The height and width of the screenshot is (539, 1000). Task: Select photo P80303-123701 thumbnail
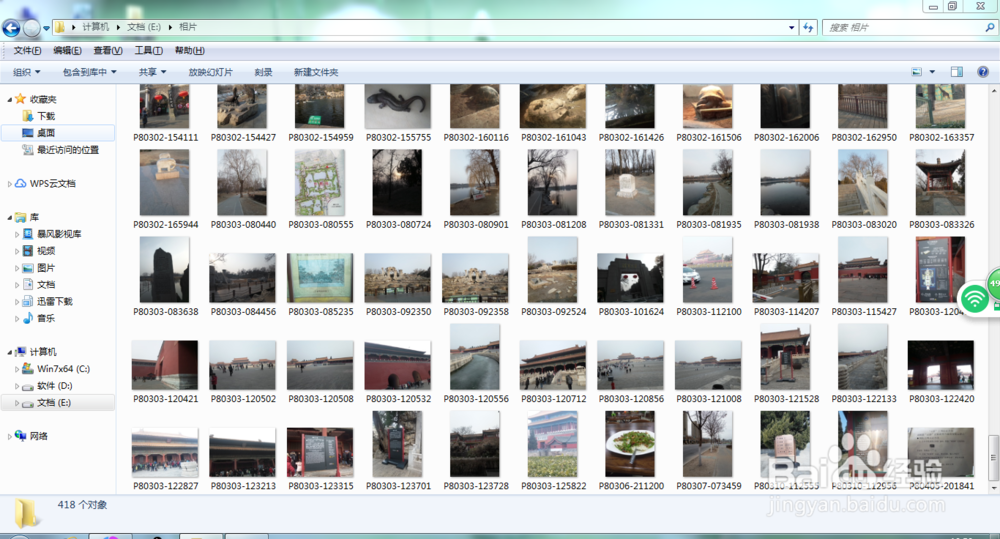coord(397,444)
